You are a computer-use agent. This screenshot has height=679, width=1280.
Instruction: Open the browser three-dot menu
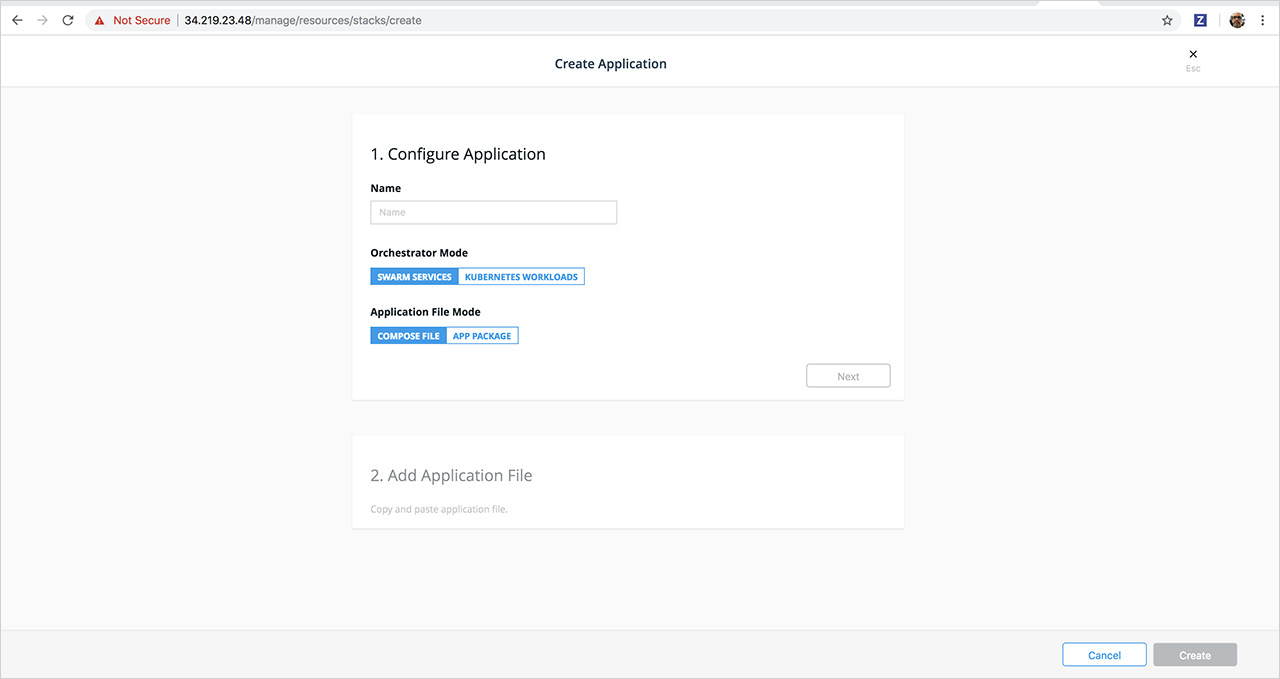pyautogui.click(x=1262, y=19)
